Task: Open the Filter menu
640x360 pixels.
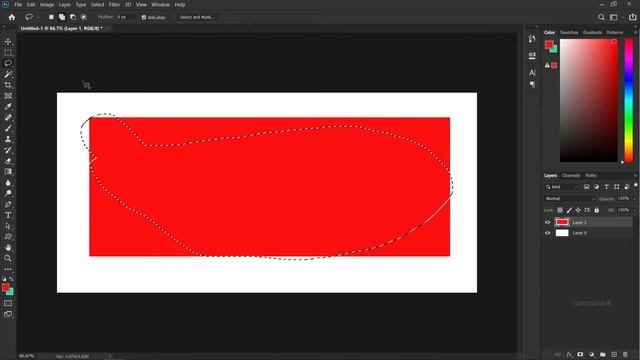Action: tap(114, 4)
